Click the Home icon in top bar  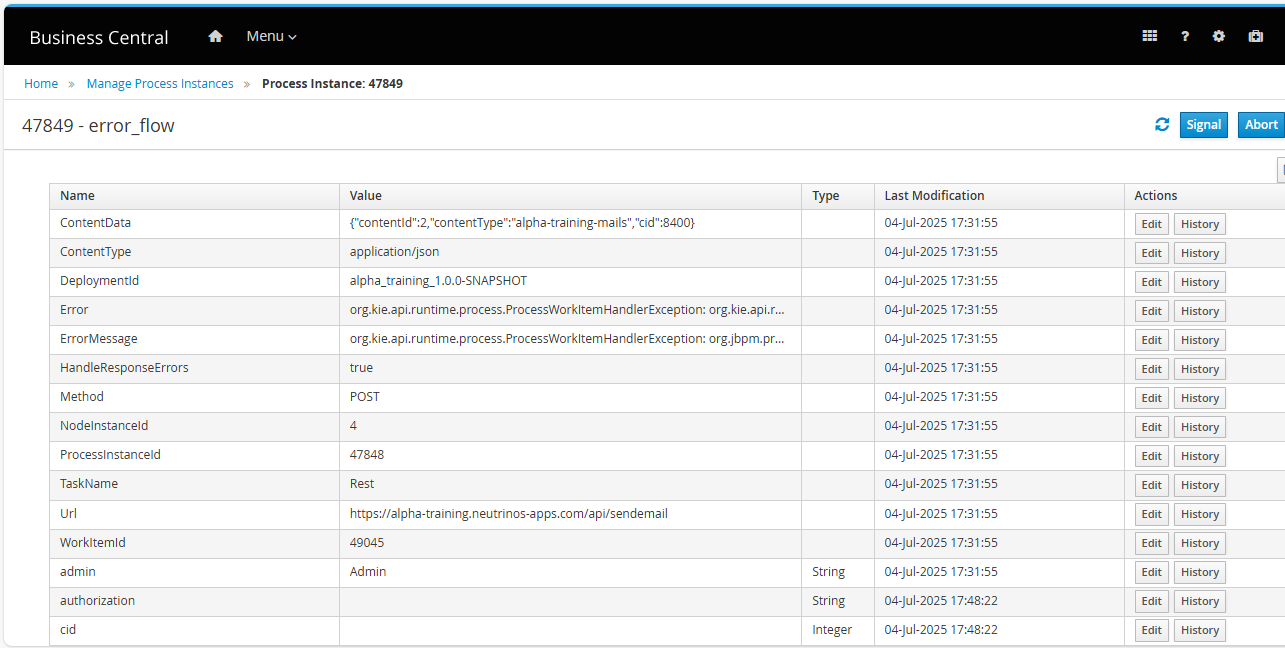pyautogui.click(x=215, y=36)
